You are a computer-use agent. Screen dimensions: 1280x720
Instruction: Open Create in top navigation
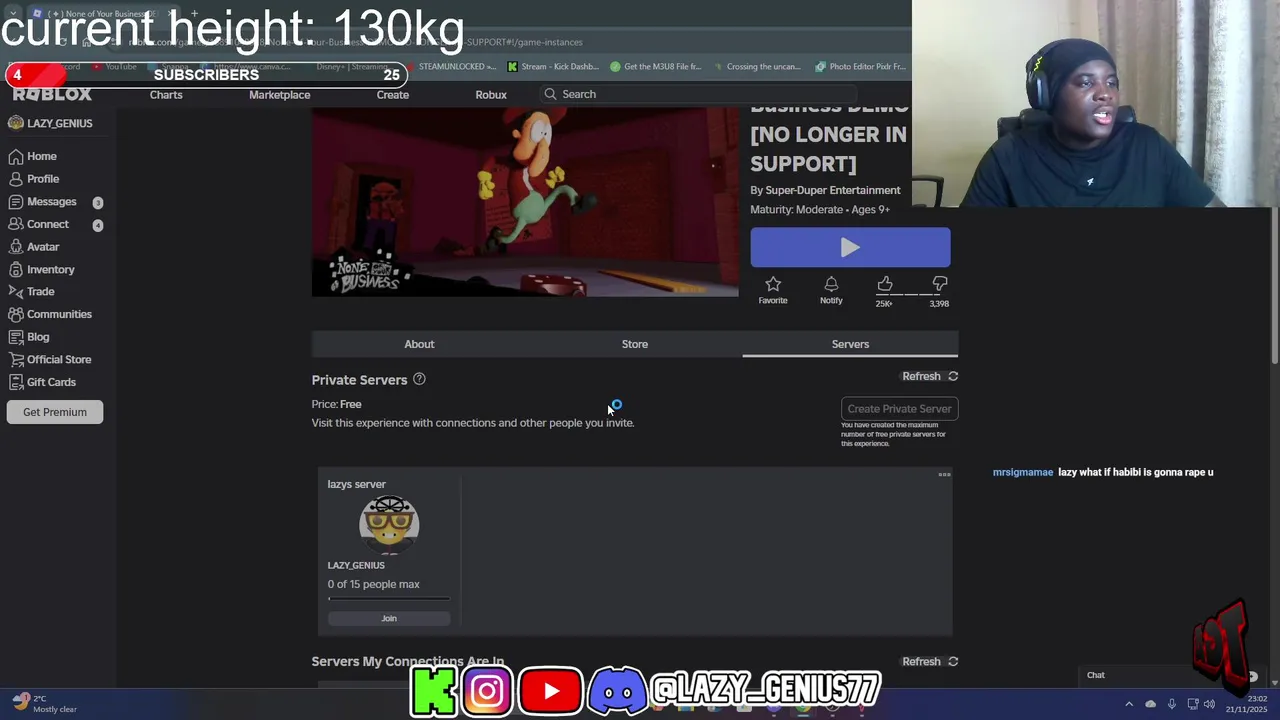pyautogui.click(x=393, y=95)
